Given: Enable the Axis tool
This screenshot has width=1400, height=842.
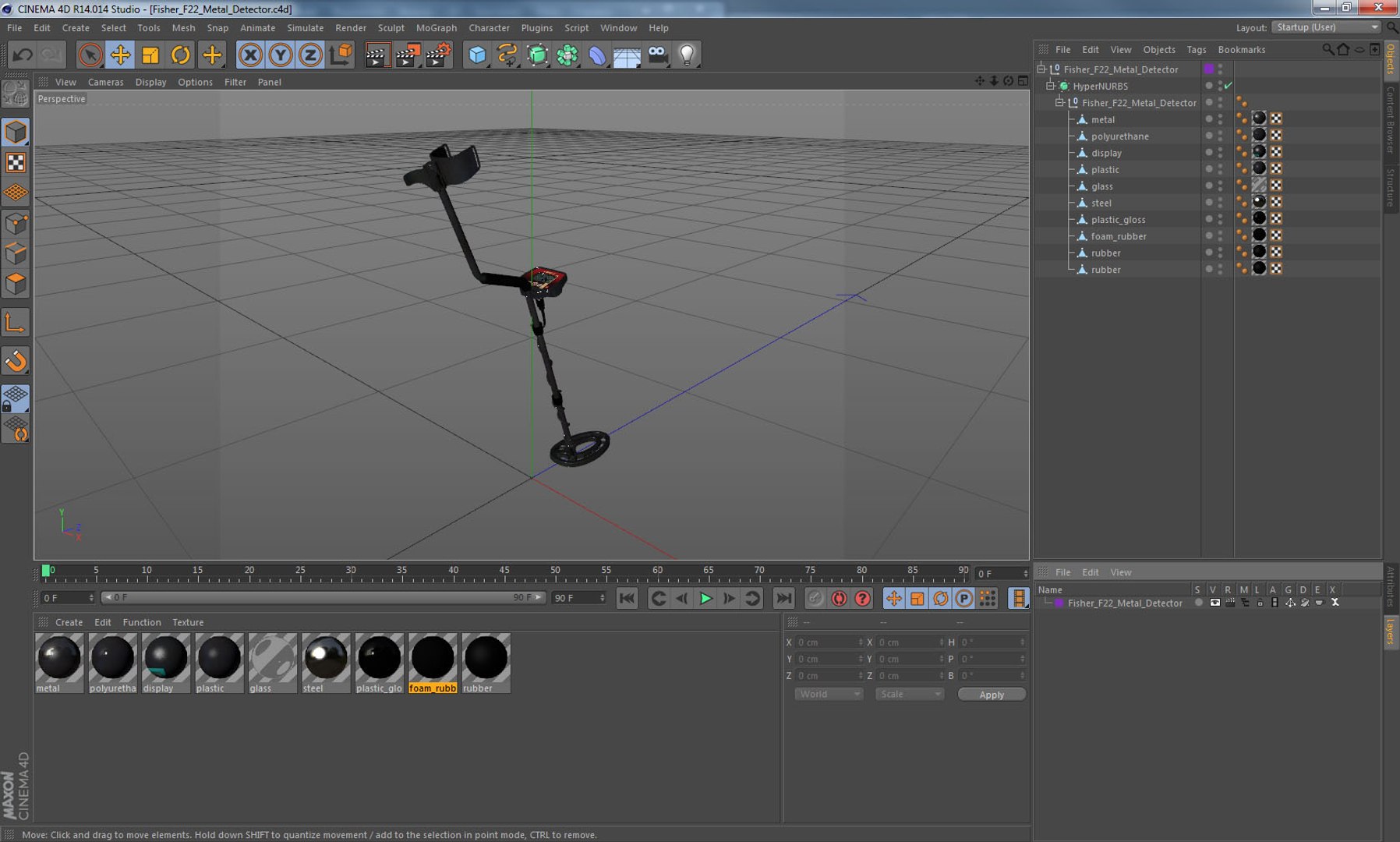Looking at the screenshot, I should tap(16, 323).
